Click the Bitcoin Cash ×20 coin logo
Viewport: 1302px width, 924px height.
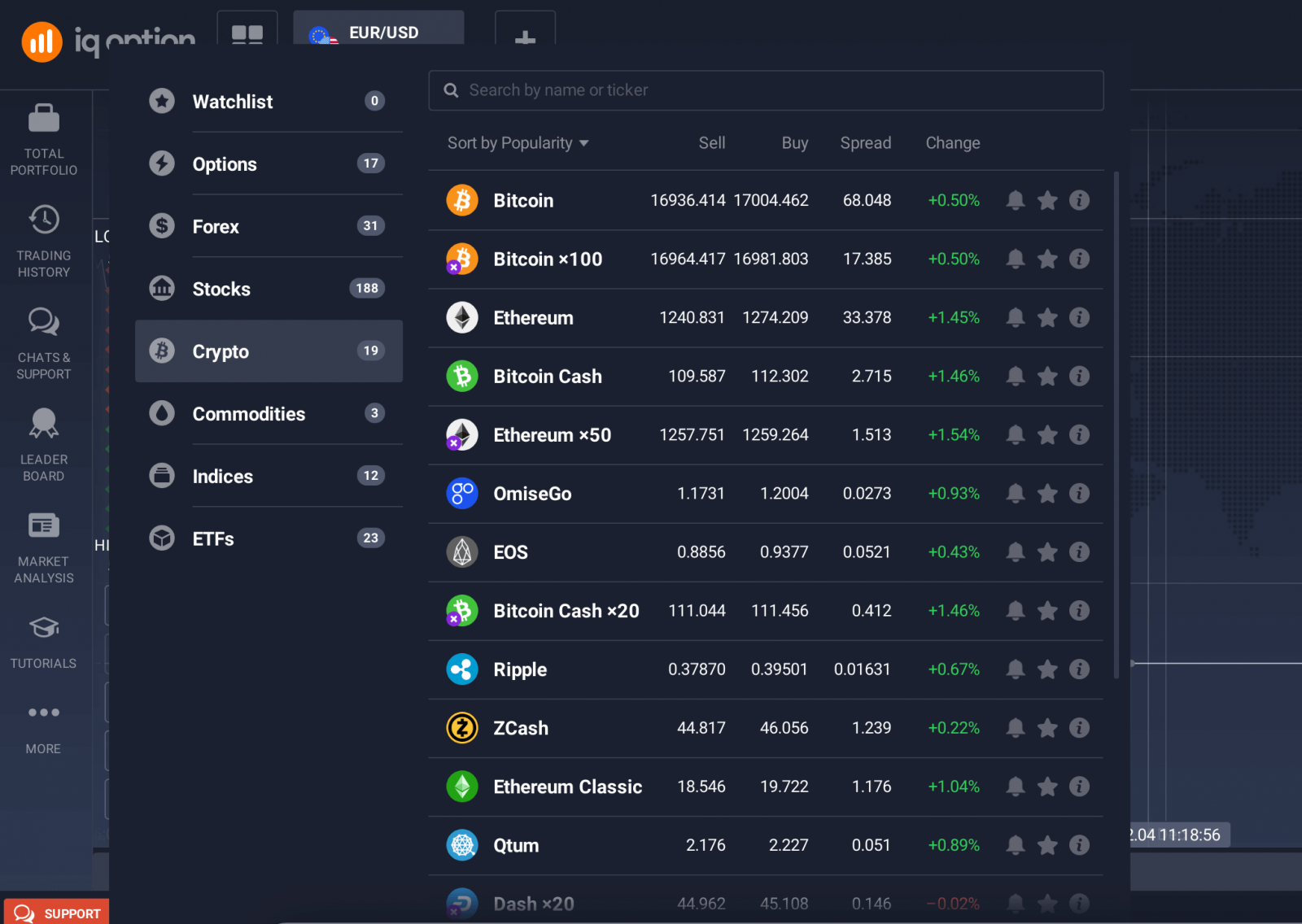point(461,611)
